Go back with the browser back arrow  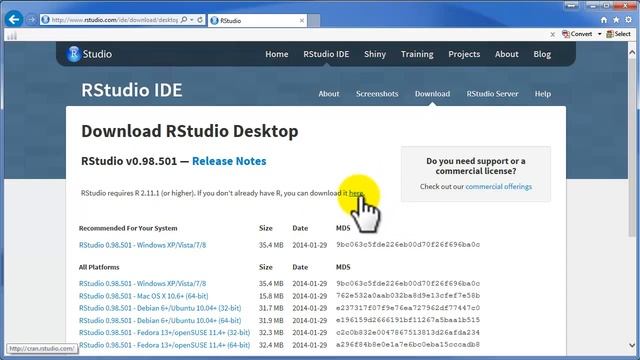coord(14,19)
